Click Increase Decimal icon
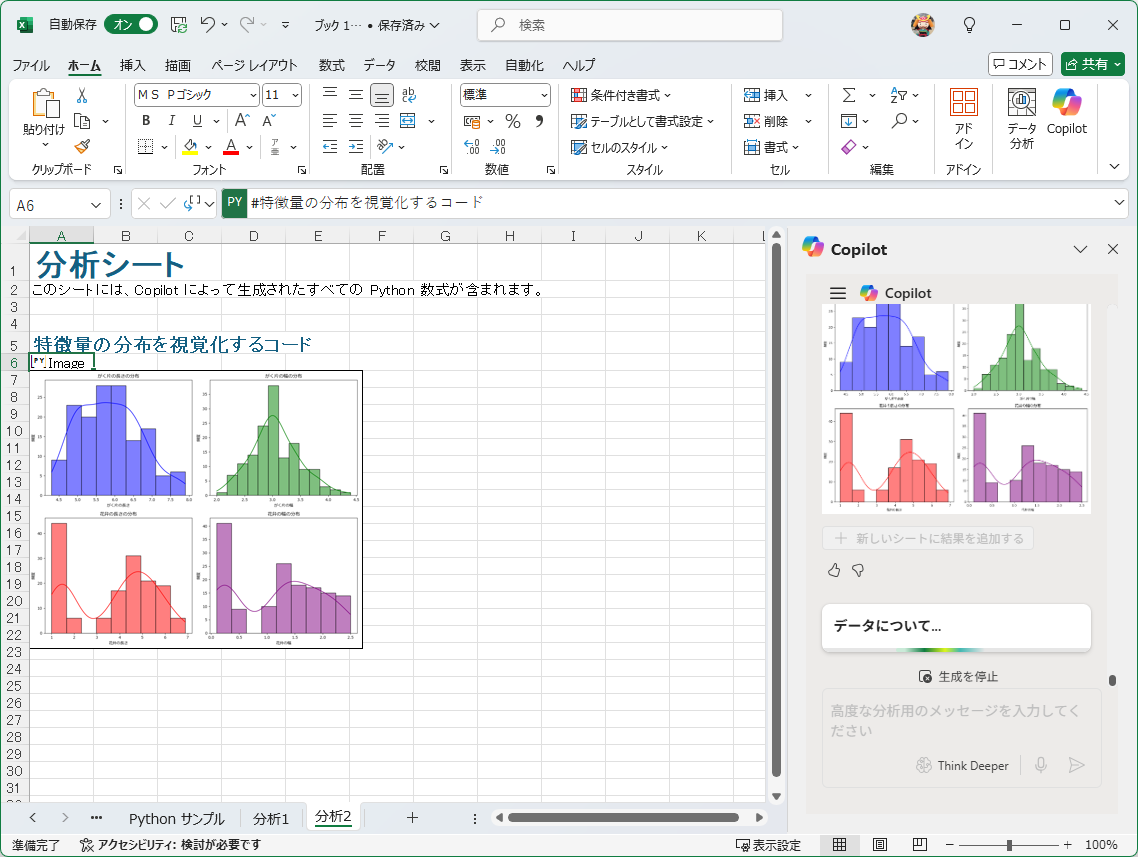 coord(472,147)
